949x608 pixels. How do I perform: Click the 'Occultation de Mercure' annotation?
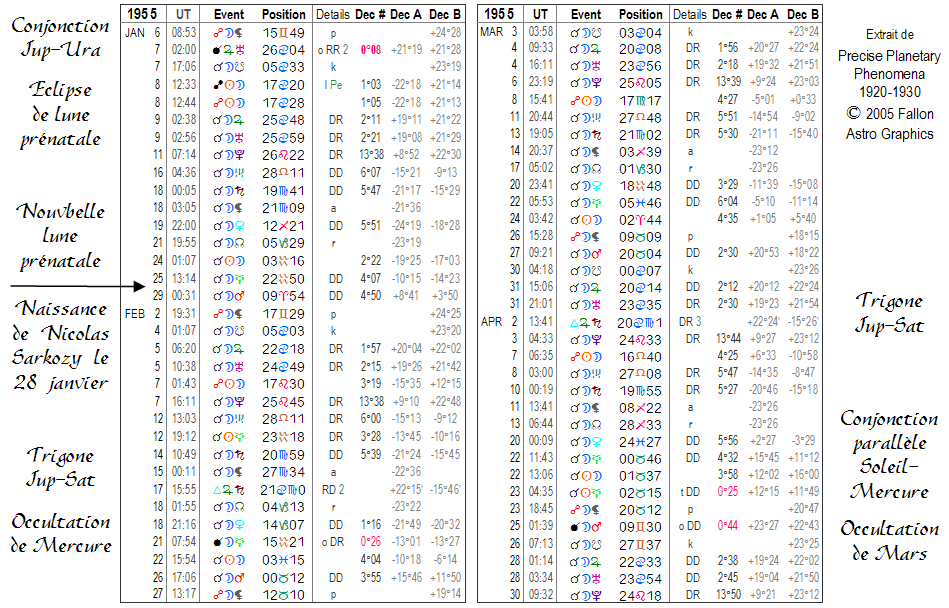[61, 534]
